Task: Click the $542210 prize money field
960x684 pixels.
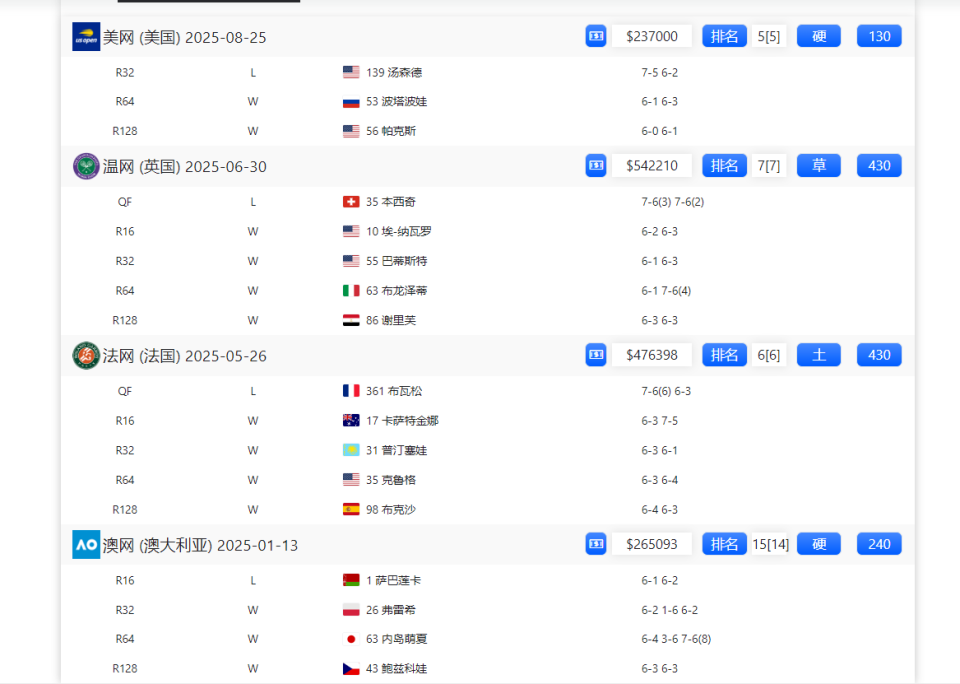Action: [652, 165]
